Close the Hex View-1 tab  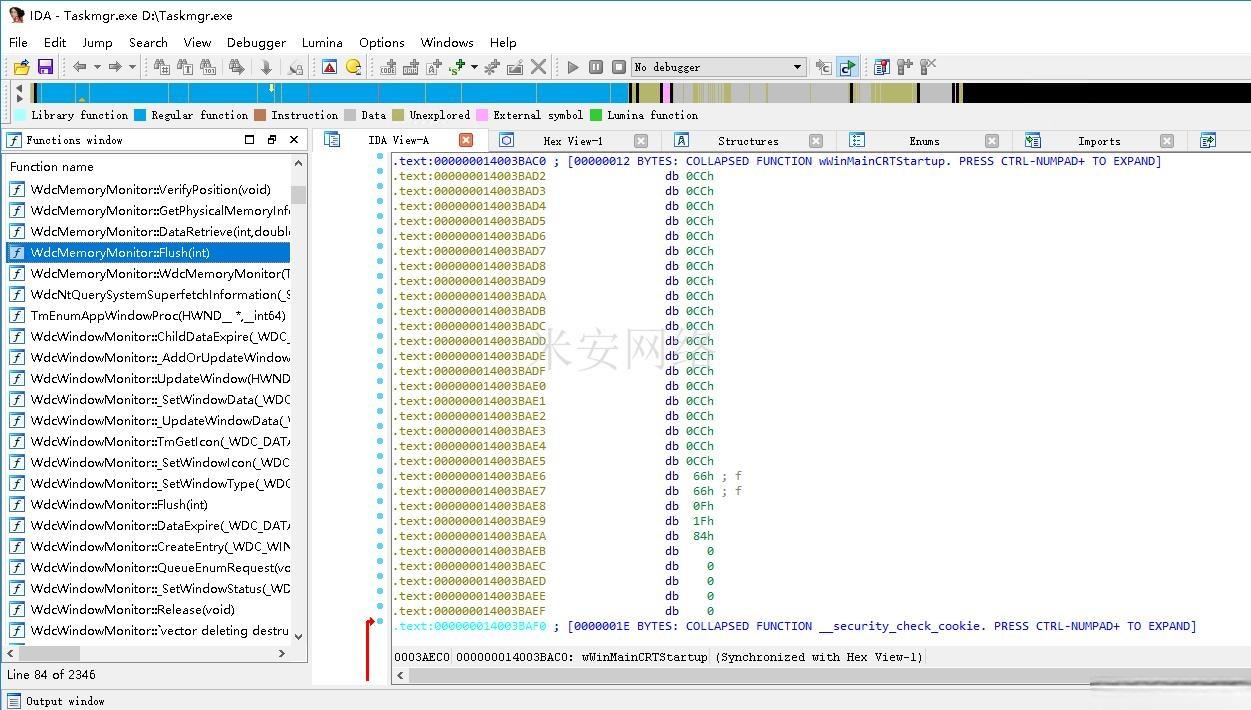641,141
